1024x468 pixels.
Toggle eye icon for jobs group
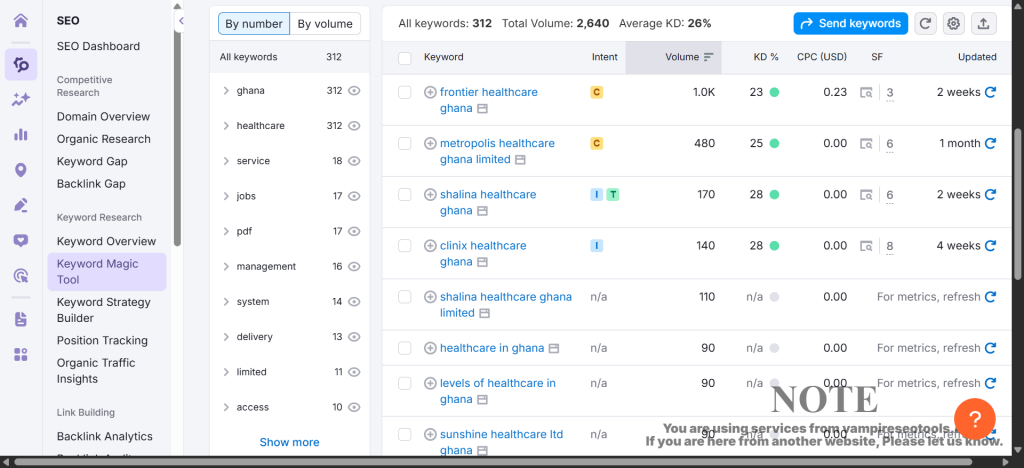354,196
